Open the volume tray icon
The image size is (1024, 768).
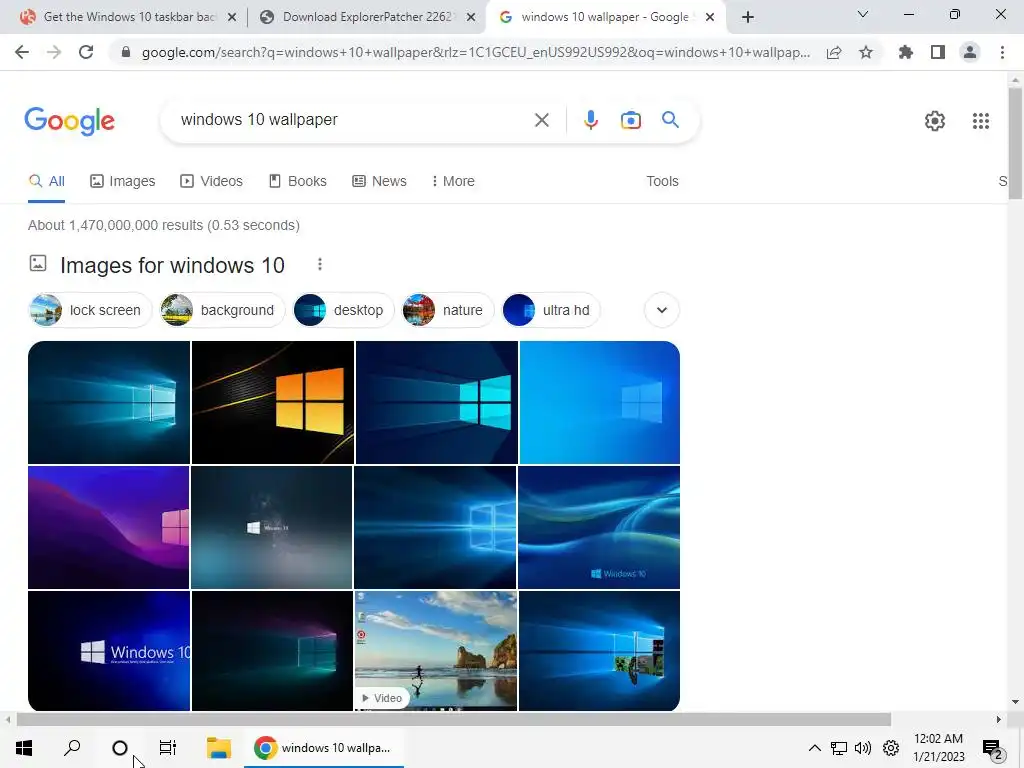pos(863,748)
